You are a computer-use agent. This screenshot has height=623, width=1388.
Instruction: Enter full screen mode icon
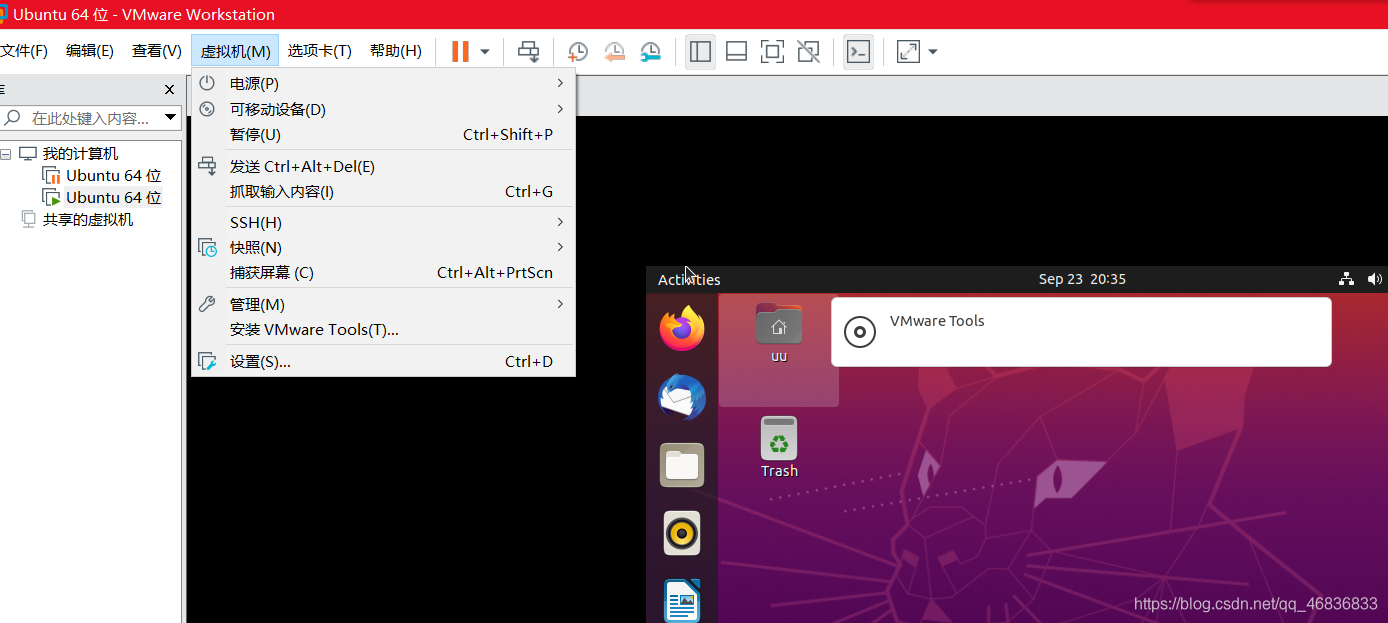(772, 52)
